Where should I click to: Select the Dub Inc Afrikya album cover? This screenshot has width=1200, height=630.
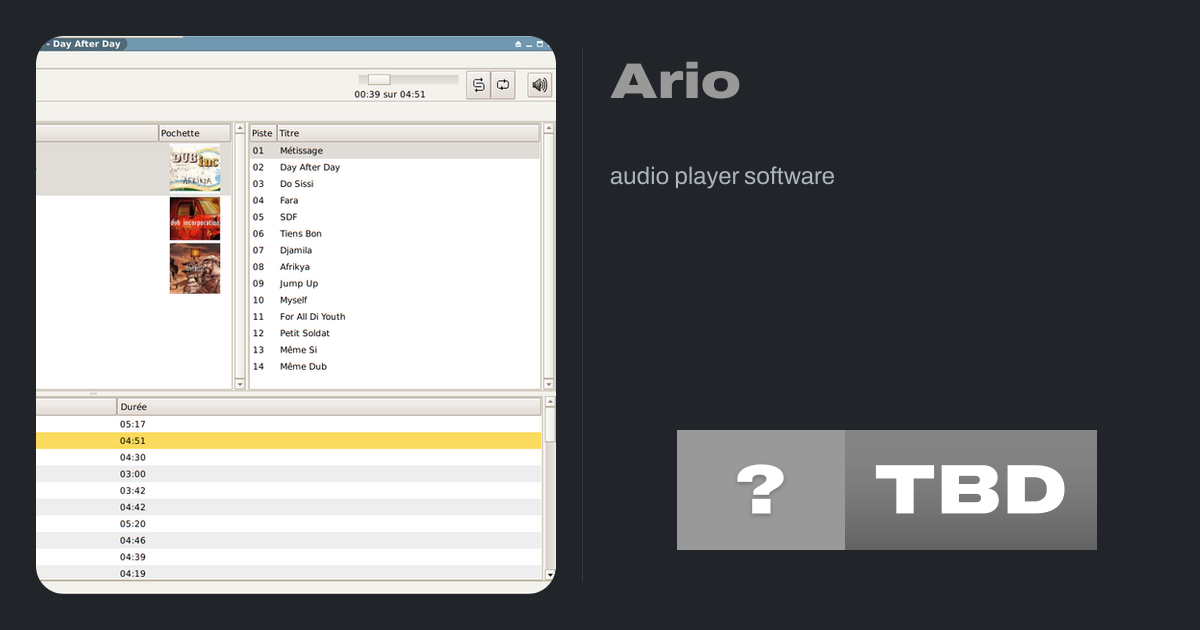pos(194,168)
